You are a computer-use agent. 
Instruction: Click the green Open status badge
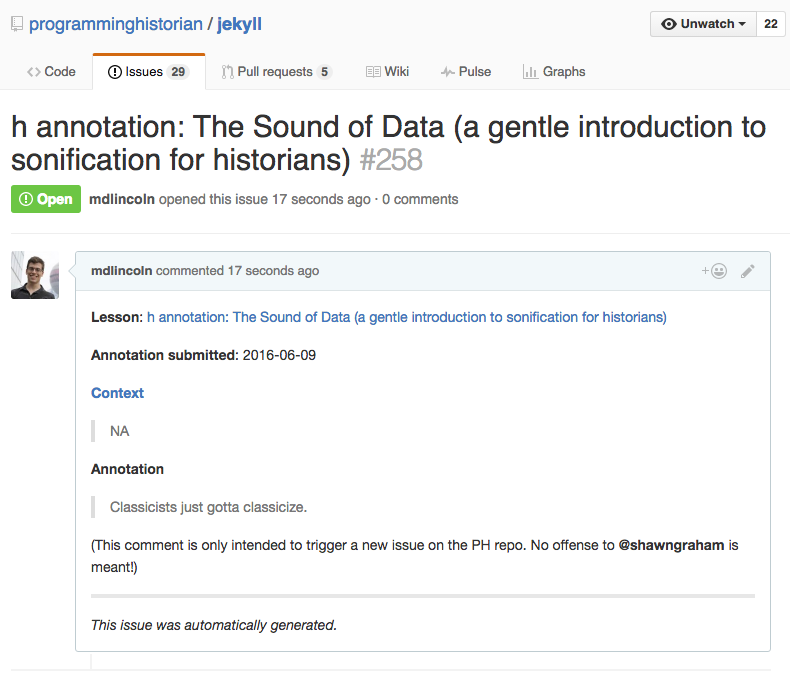46,199
